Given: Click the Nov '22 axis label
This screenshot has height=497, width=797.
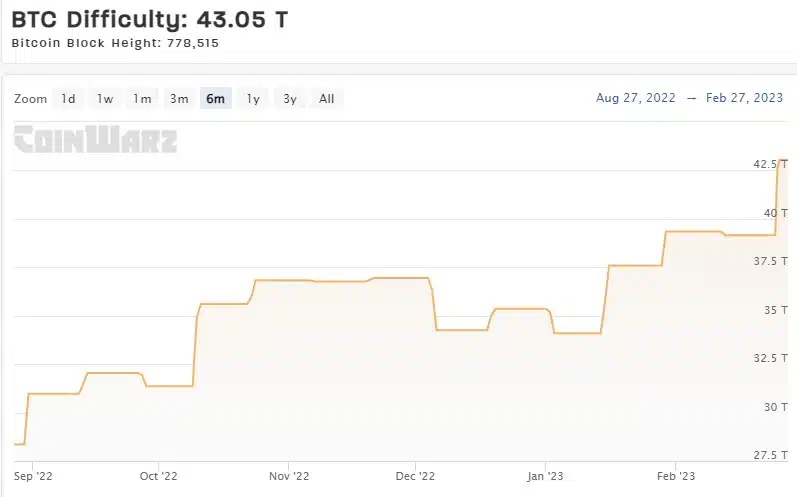Looking at the screenshot, I should (289, 476).
